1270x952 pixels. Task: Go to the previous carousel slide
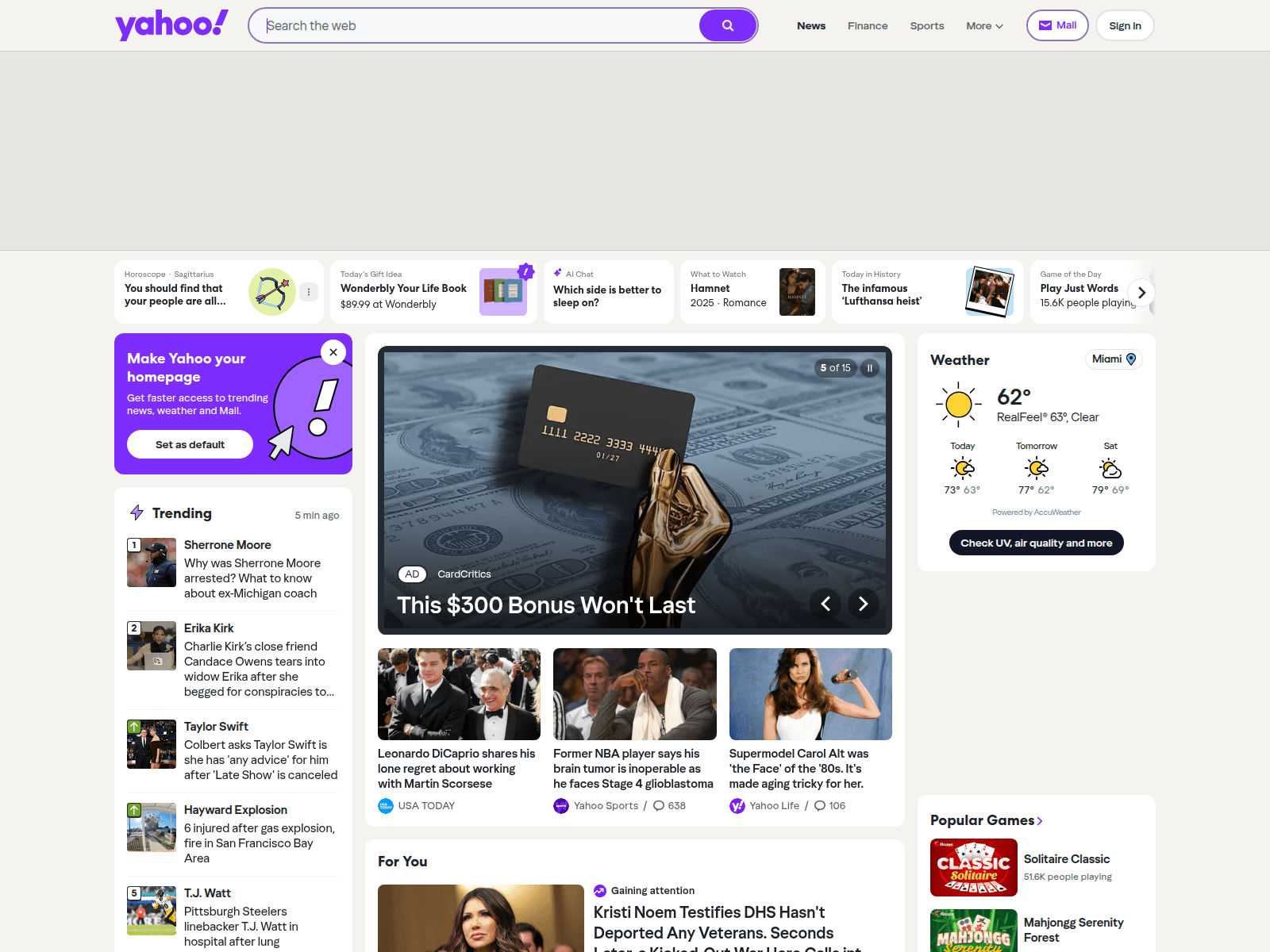point(825,604)
